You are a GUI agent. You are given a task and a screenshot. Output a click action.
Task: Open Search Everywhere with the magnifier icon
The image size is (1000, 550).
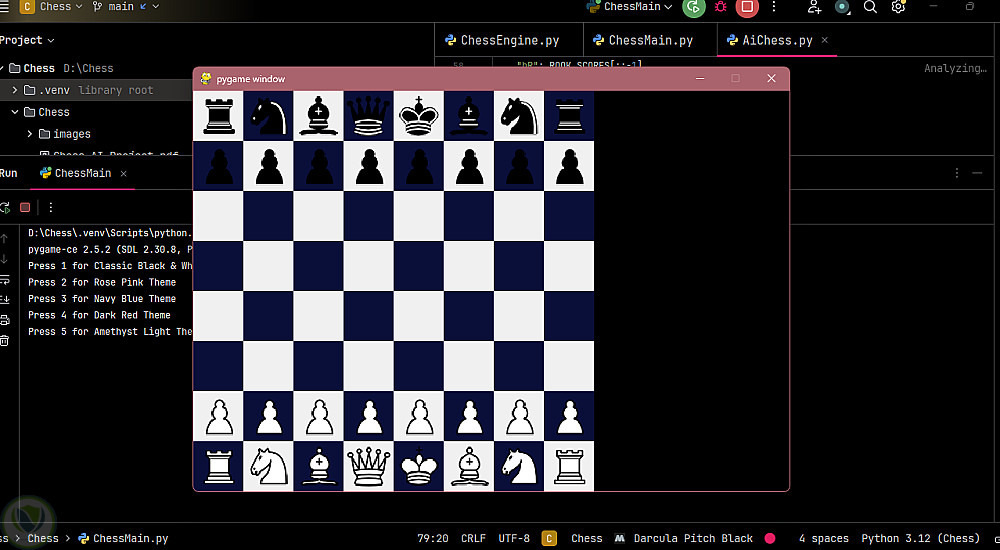[870, 7]
